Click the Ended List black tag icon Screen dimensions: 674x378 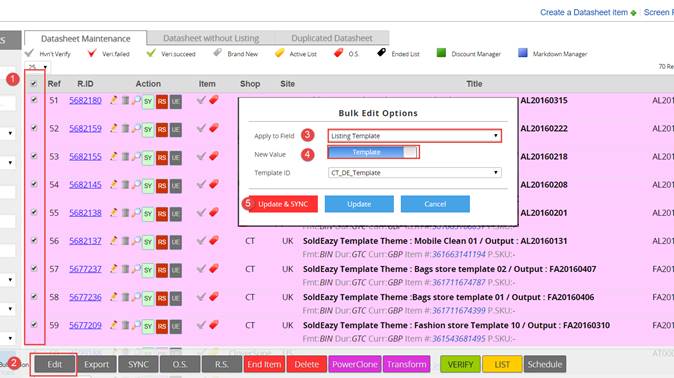(x=381, y=53)
